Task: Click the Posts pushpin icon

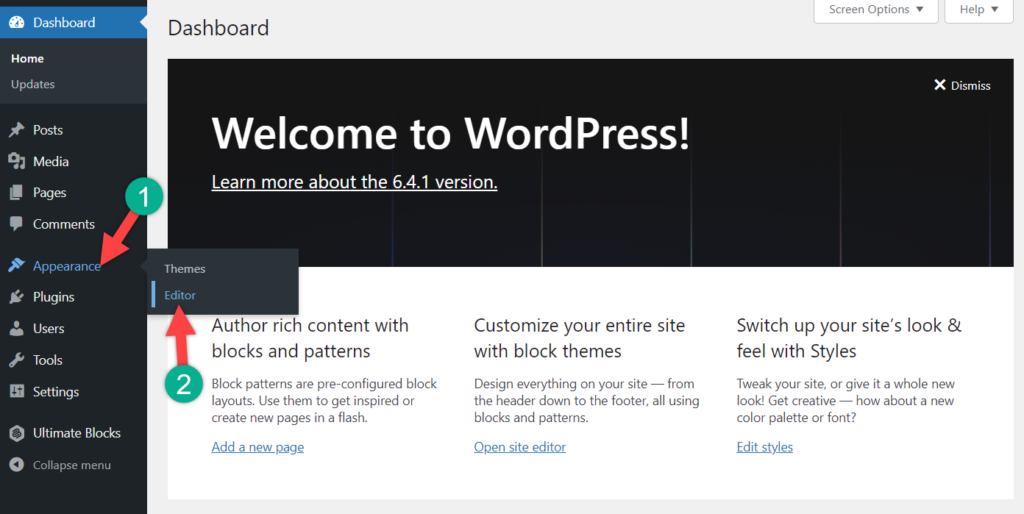Action: point(16,130)
